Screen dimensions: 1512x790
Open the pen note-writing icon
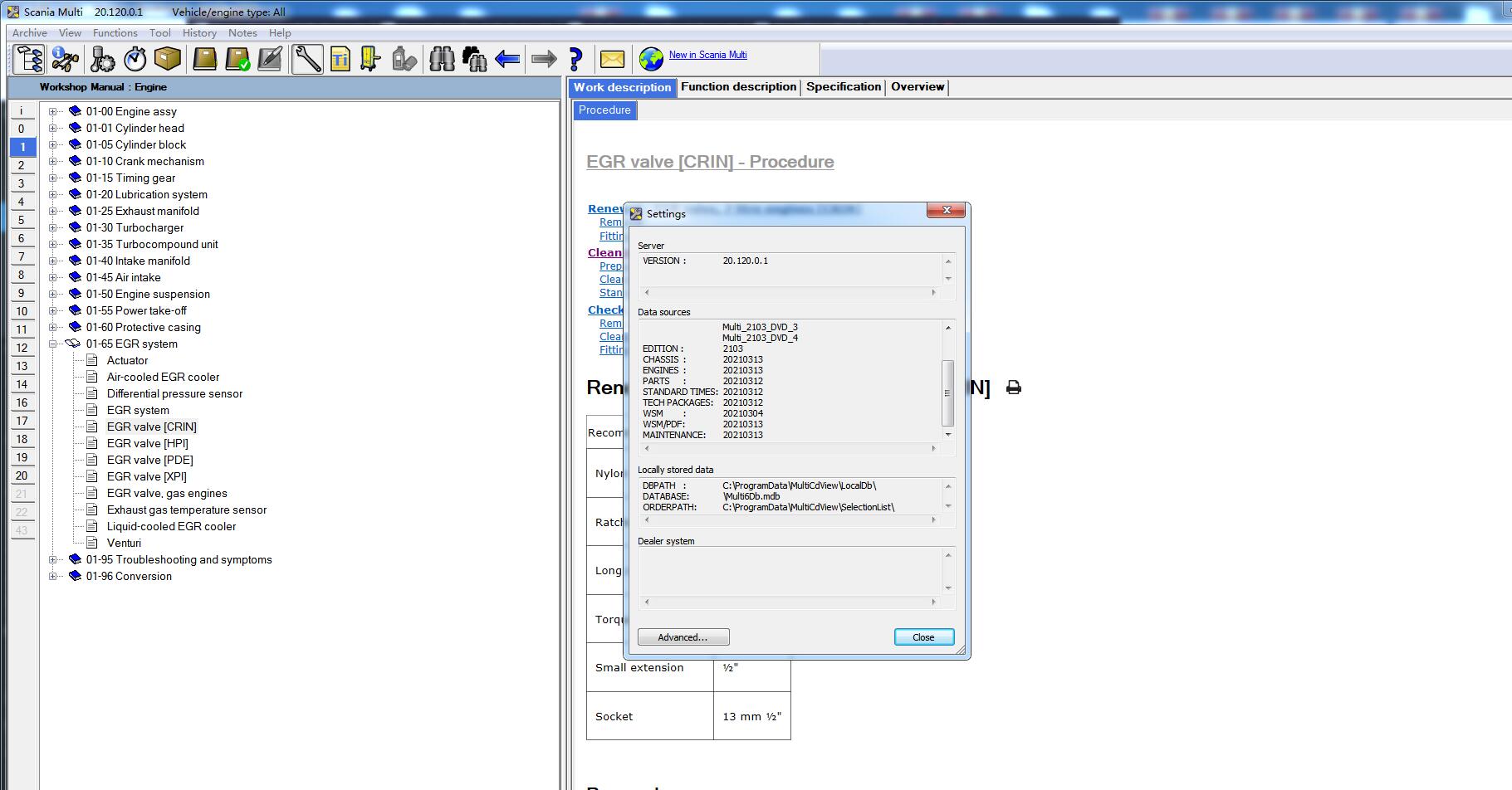[271, 59]
